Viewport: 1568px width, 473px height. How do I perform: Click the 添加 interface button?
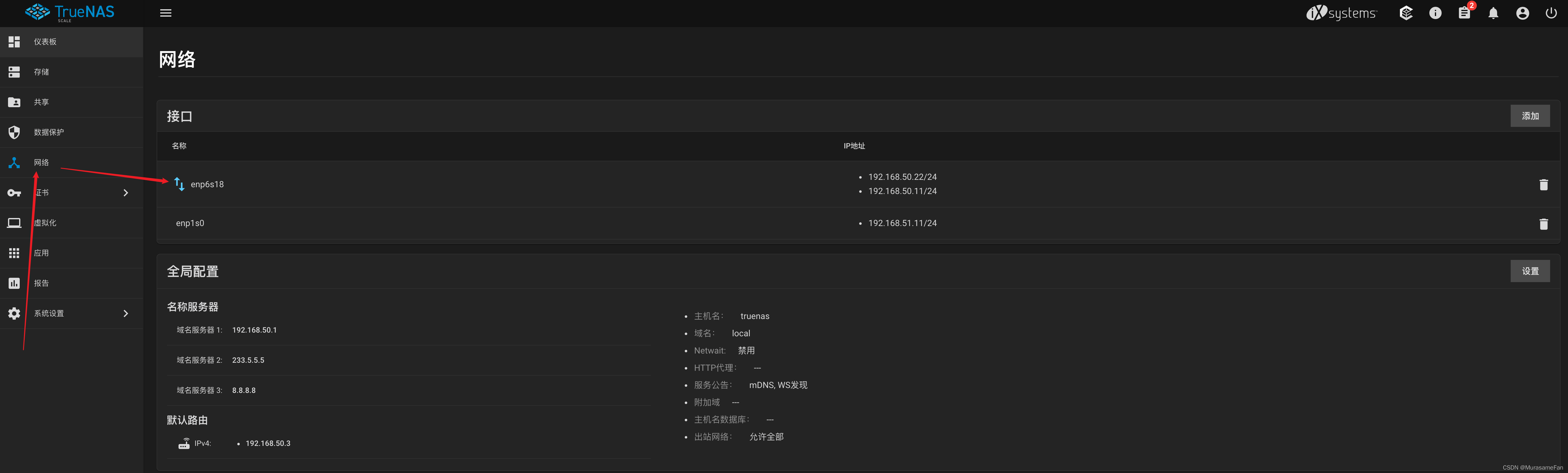tap(1530, 116)
